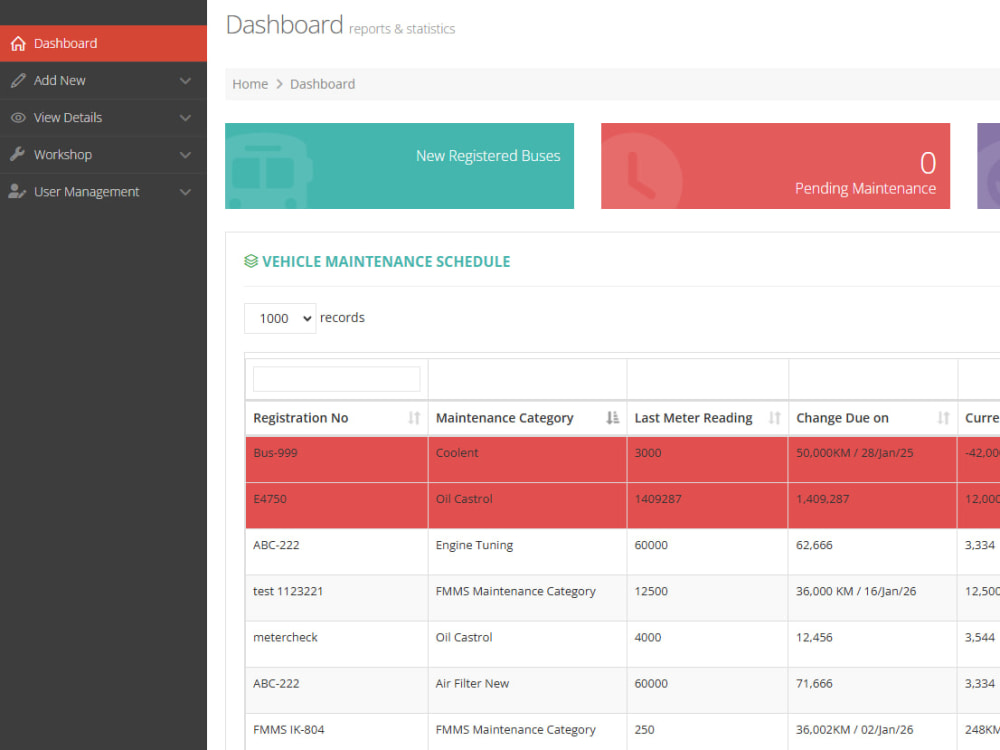
Task: Open the Pending Maintenance card
Action: pos(776,166)
